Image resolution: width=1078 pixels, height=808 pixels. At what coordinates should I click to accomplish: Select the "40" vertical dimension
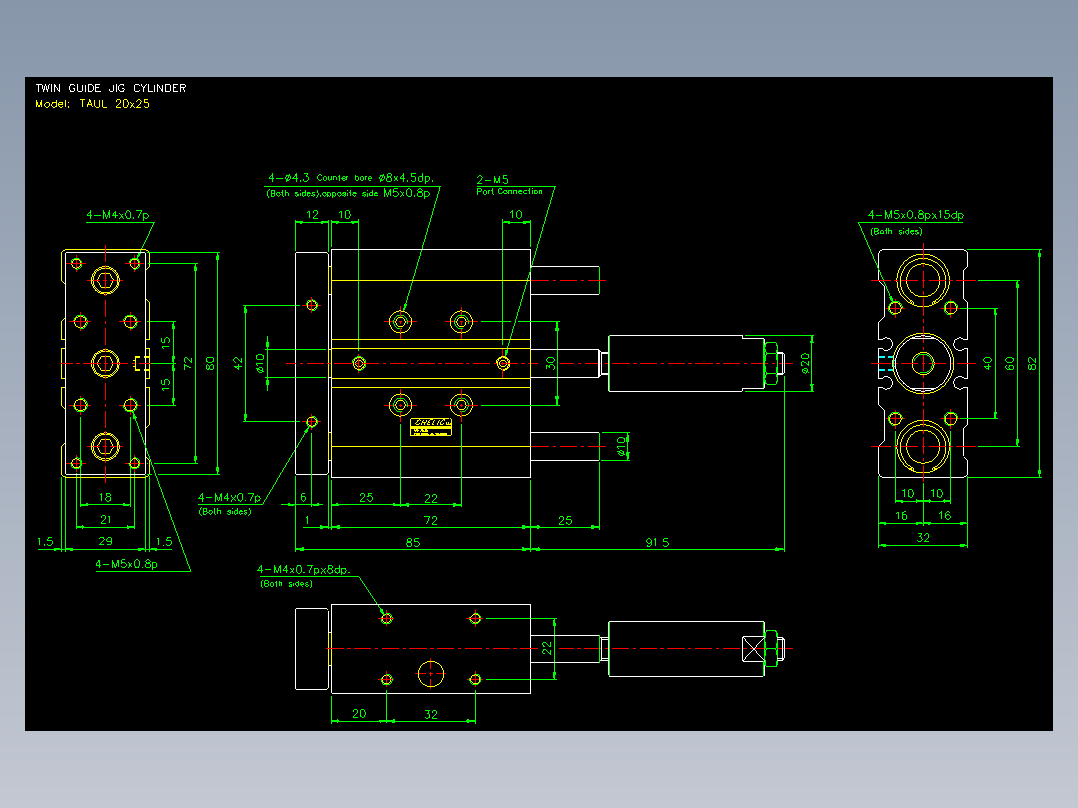[x=987, y=363]
